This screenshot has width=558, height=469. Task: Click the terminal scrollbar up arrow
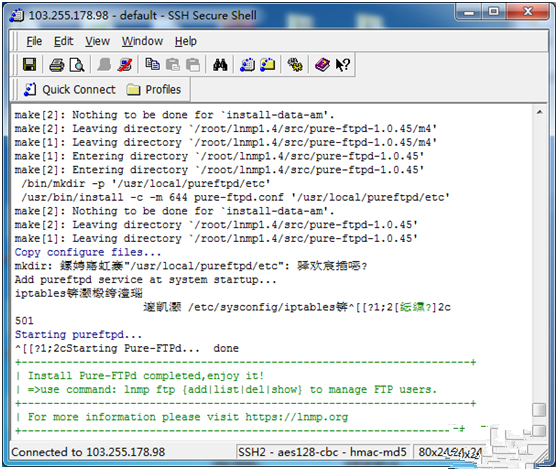click(539, 112)
